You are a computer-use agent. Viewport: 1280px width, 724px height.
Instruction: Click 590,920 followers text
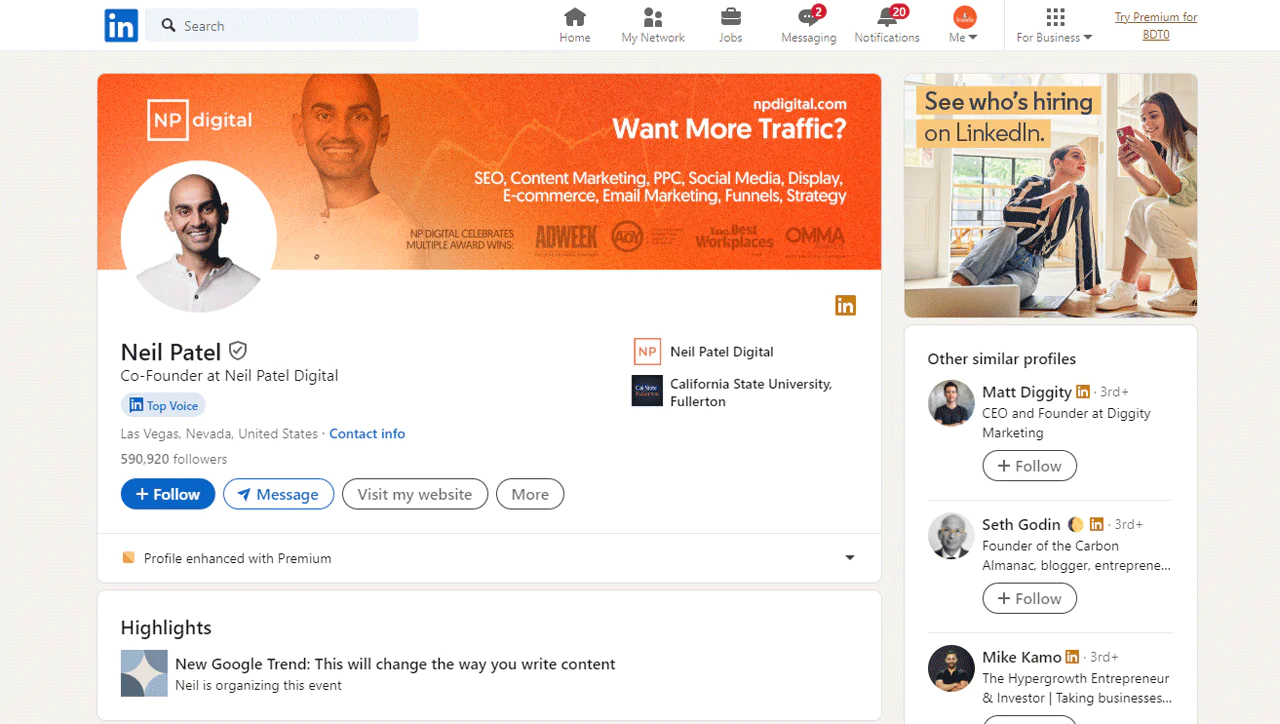tap(174, 459)
